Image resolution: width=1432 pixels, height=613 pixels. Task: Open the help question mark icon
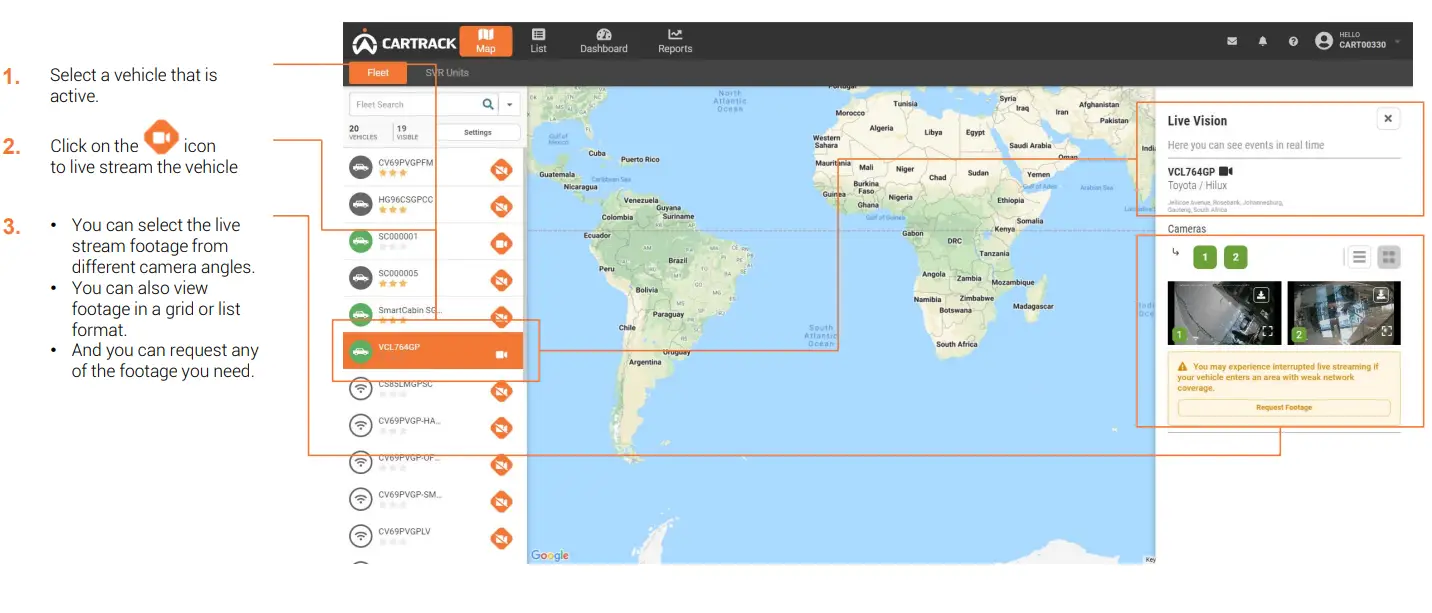point(1293,41)
